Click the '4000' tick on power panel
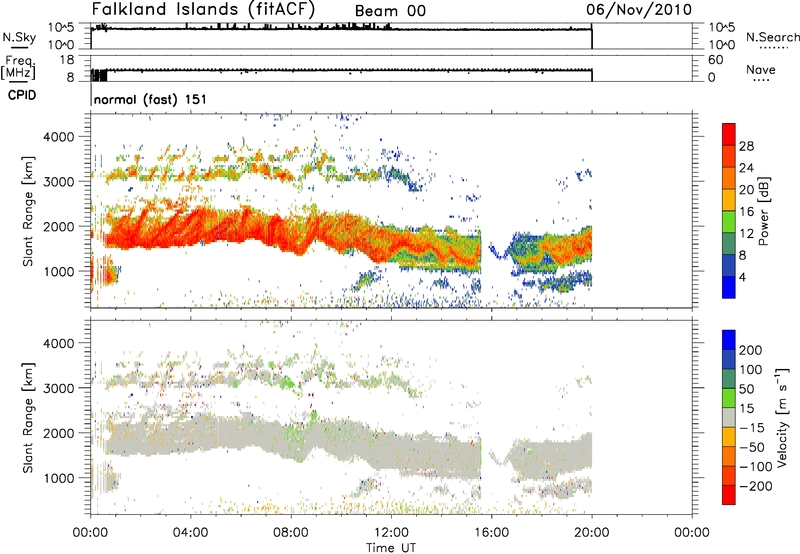Image resolution: width=800 pixels, height=554 pixels. (x=59, y=137)
